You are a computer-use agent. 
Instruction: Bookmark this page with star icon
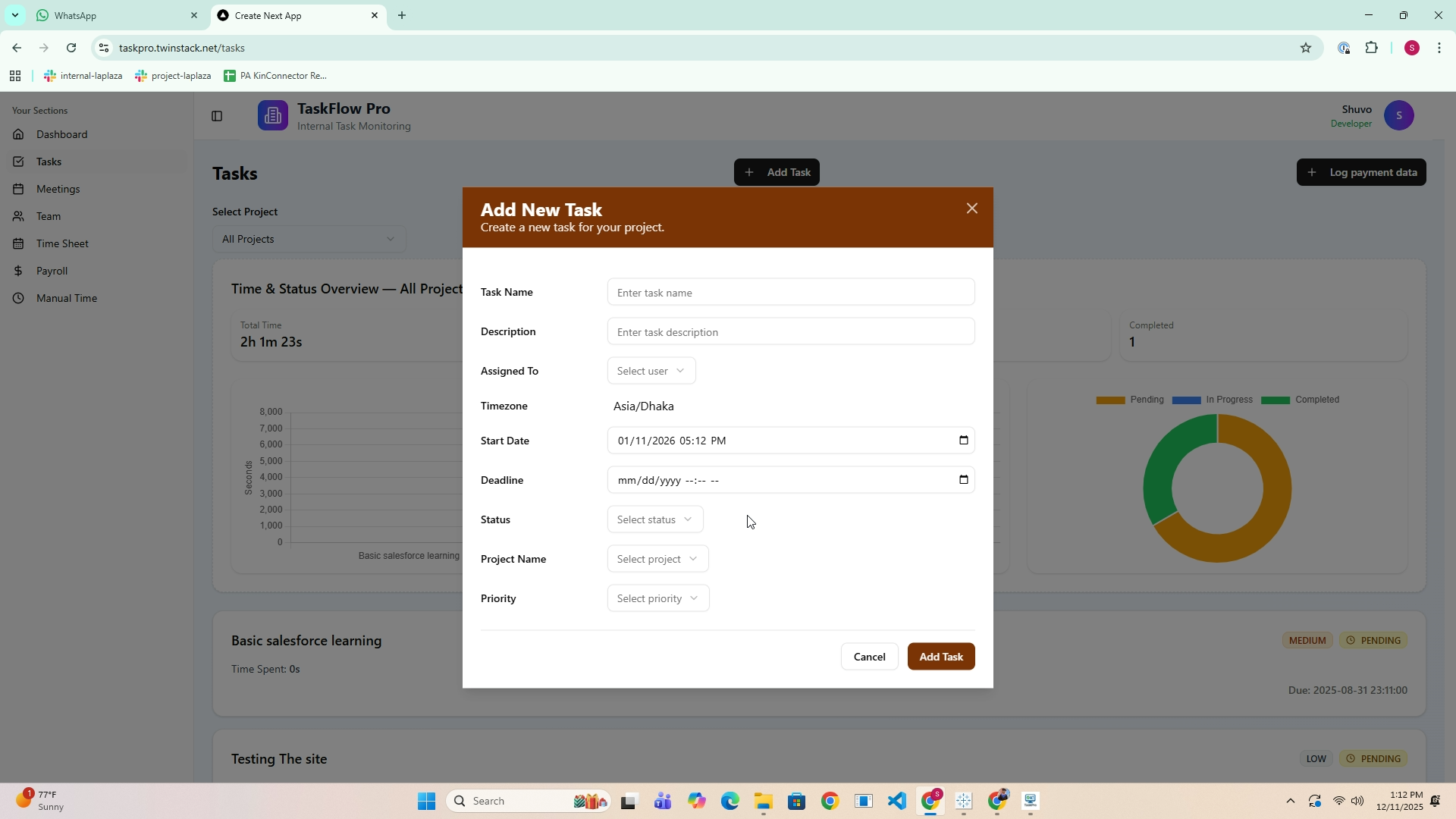pyautogui.click(x=1305, y=48)
